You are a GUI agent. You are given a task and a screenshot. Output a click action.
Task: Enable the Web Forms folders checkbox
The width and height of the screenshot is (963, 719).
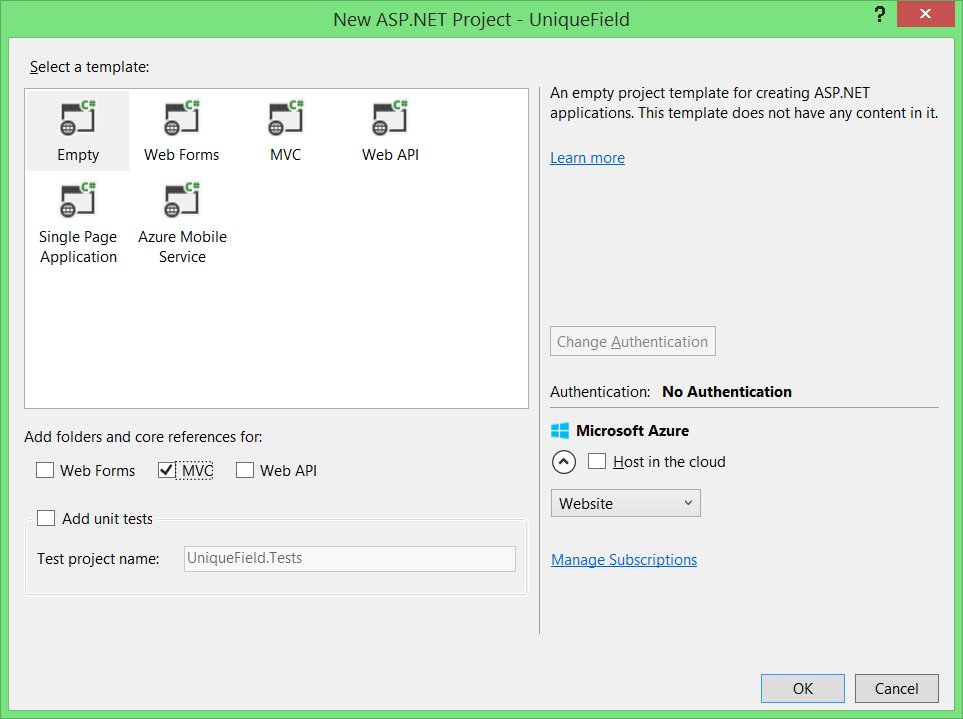pyautogui.click(x=45, y=470)
